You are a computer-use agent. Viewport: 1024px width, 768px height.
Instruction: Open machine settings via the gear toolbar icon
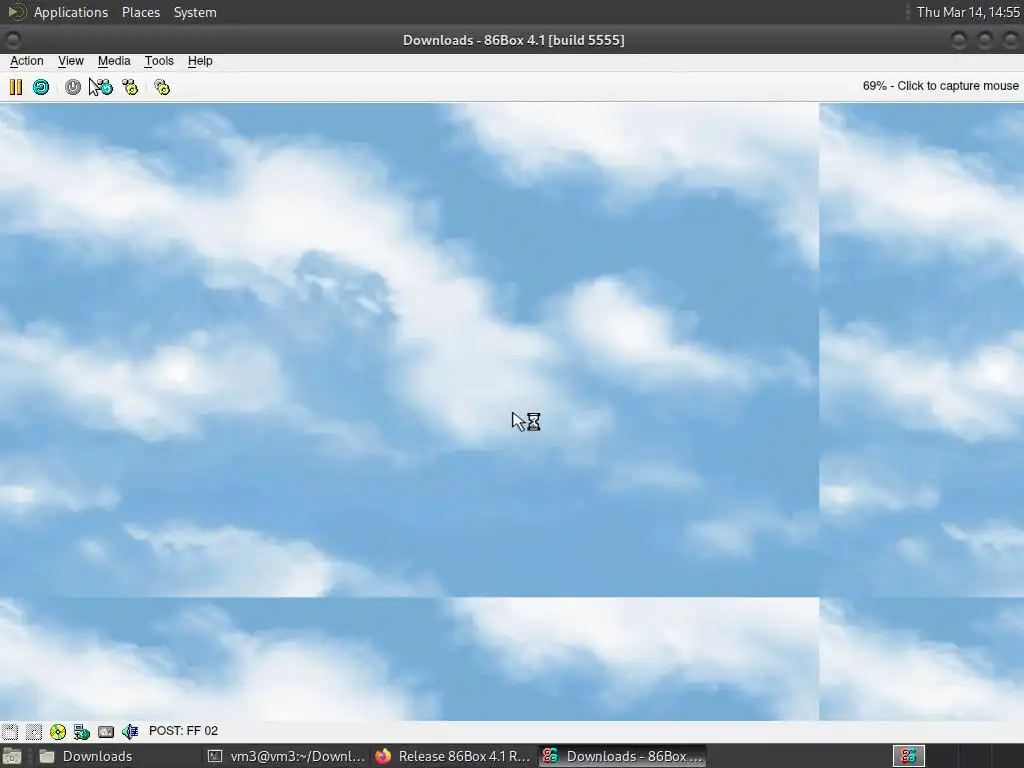161,87
